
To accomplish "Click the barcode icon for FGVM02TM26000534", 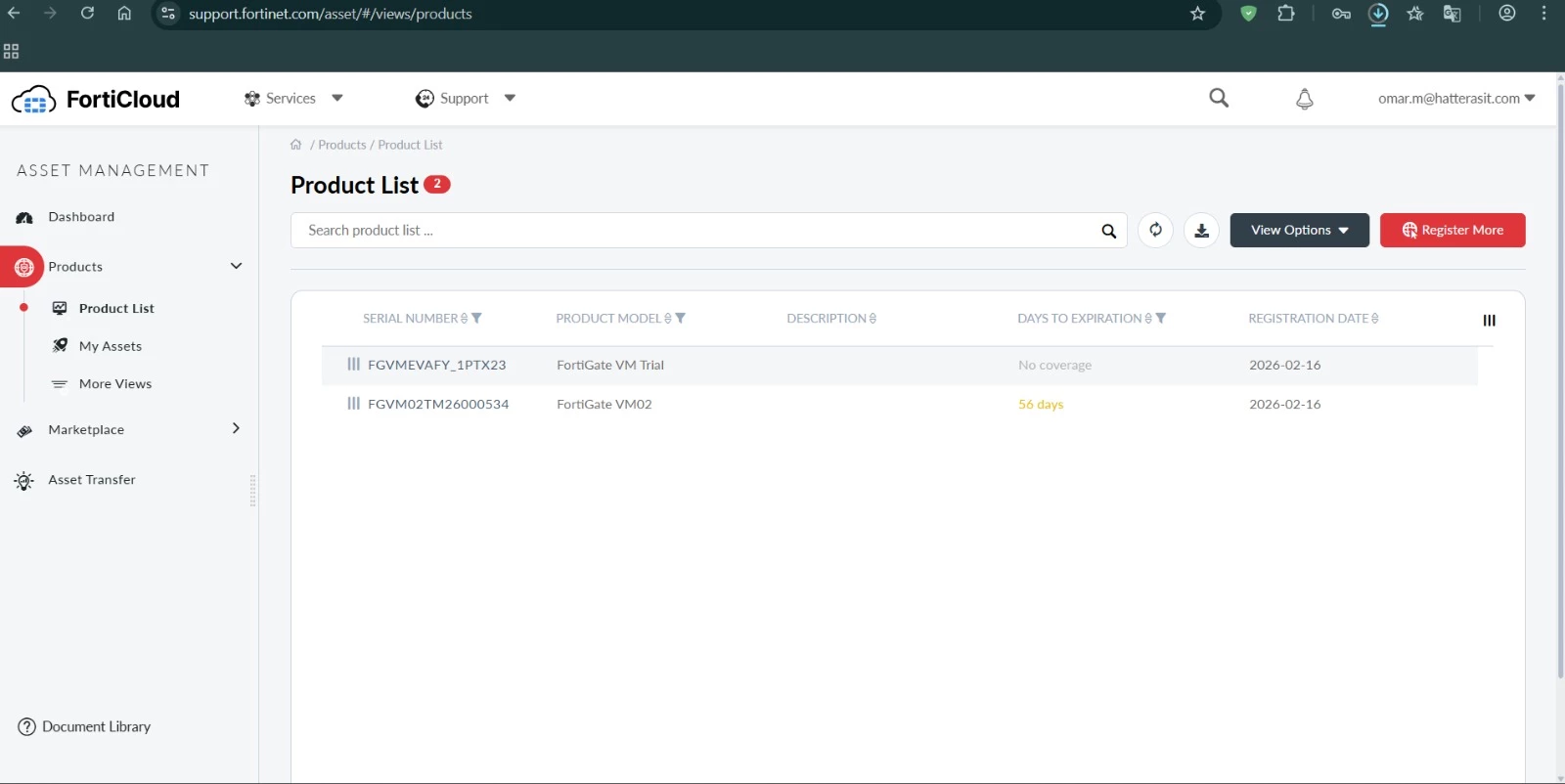I will (353, 403).
